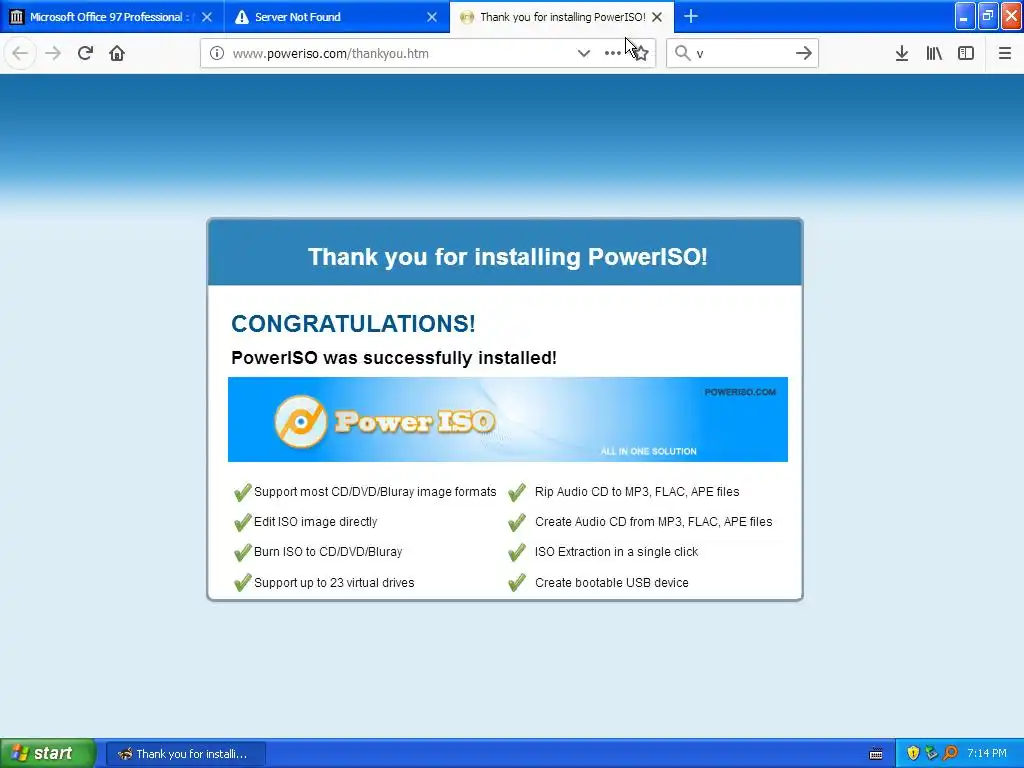The height and width of the screenshot is (768, 1024).
Task: Click the PowerISO disc logo in the banner
Action: tap(300, 421)
